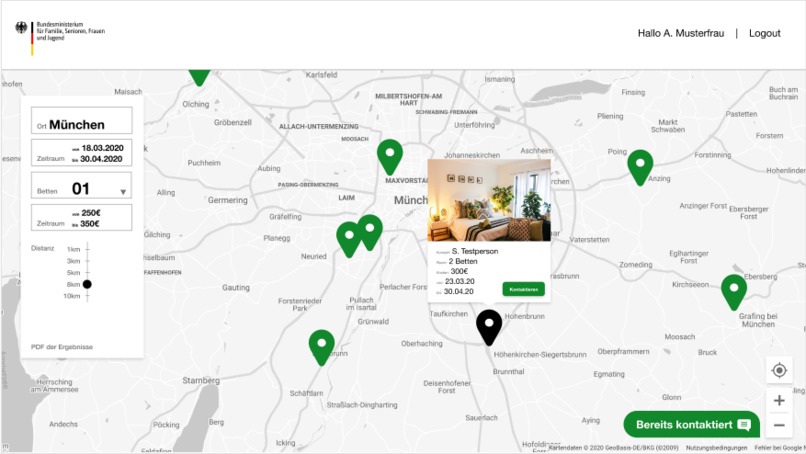The image size is (806, 454).
Task: Click the Kontaktieren button in the listing card
Action: pyautogui.click(x=523, y=289)
